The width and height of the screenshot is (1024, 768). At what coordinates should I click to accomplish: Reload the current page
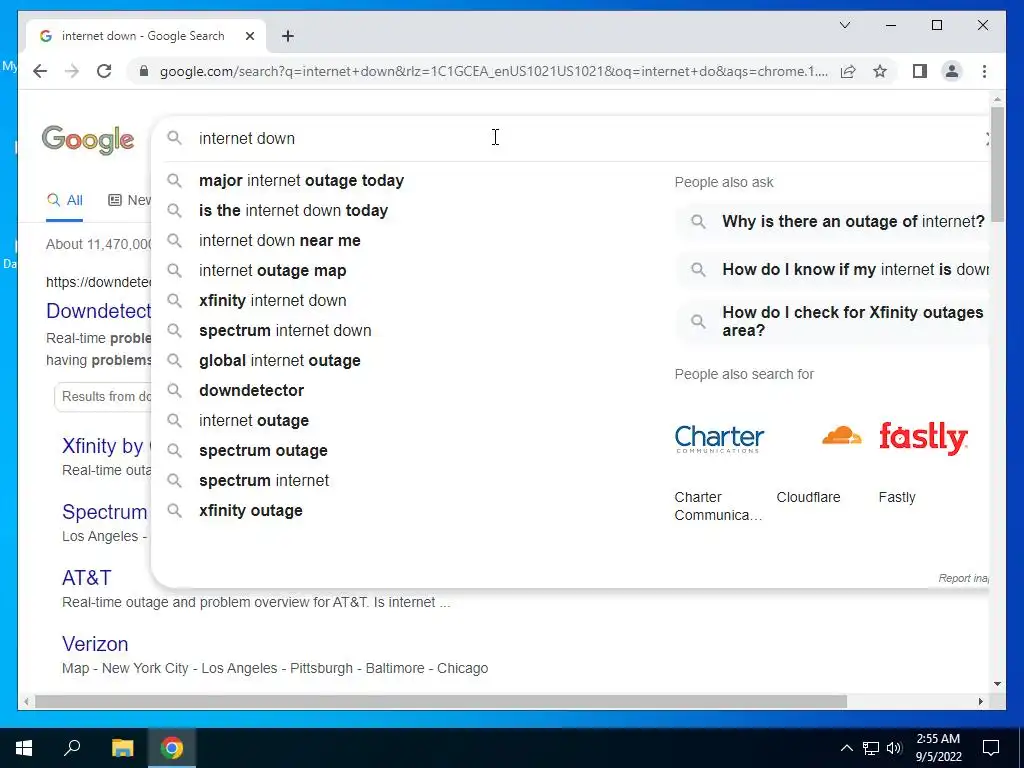click(104, 71)
